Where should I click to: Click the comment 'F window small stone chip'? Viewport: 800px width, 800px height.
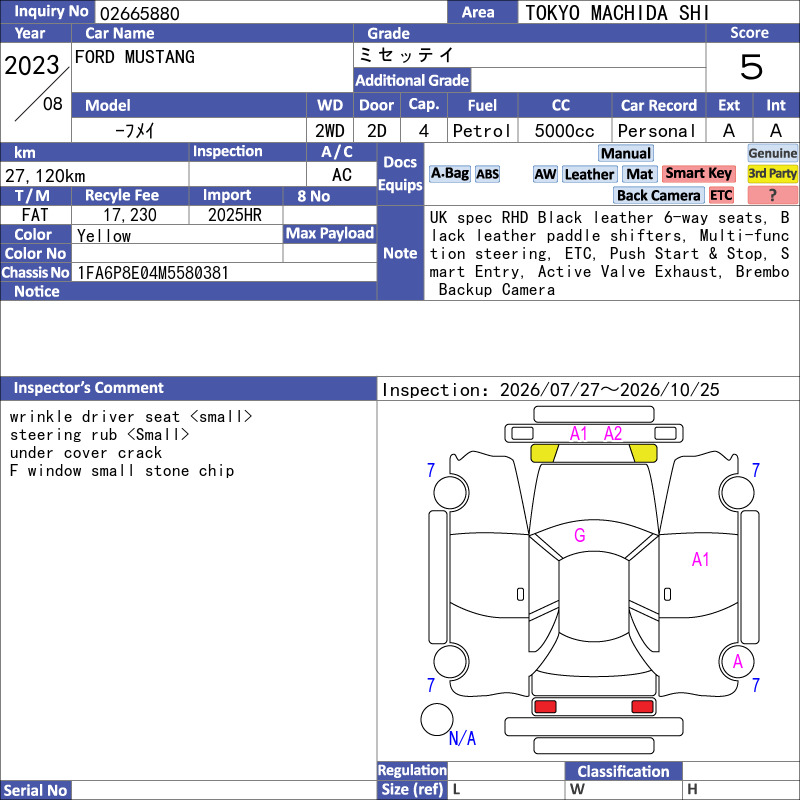pyautogui.click(x=121, y=471)
